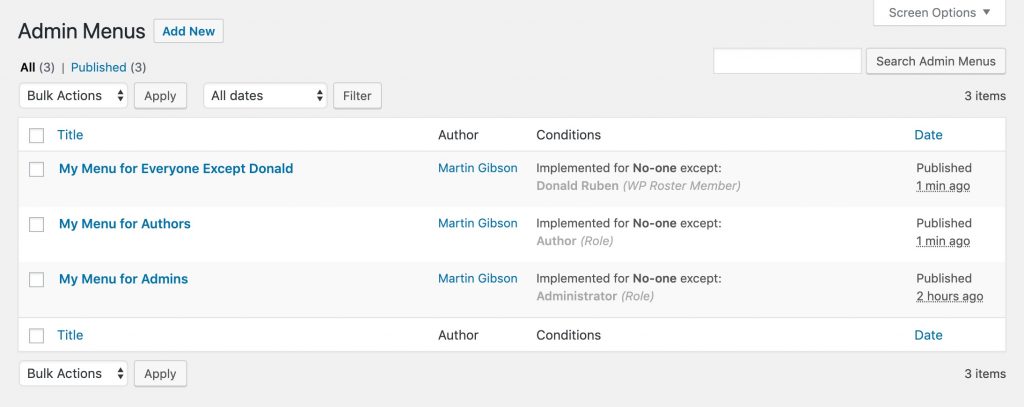Click the top Apply button
Image resolution: width=1024 pixels, height=407 pixels.
(x=160, y=96)
